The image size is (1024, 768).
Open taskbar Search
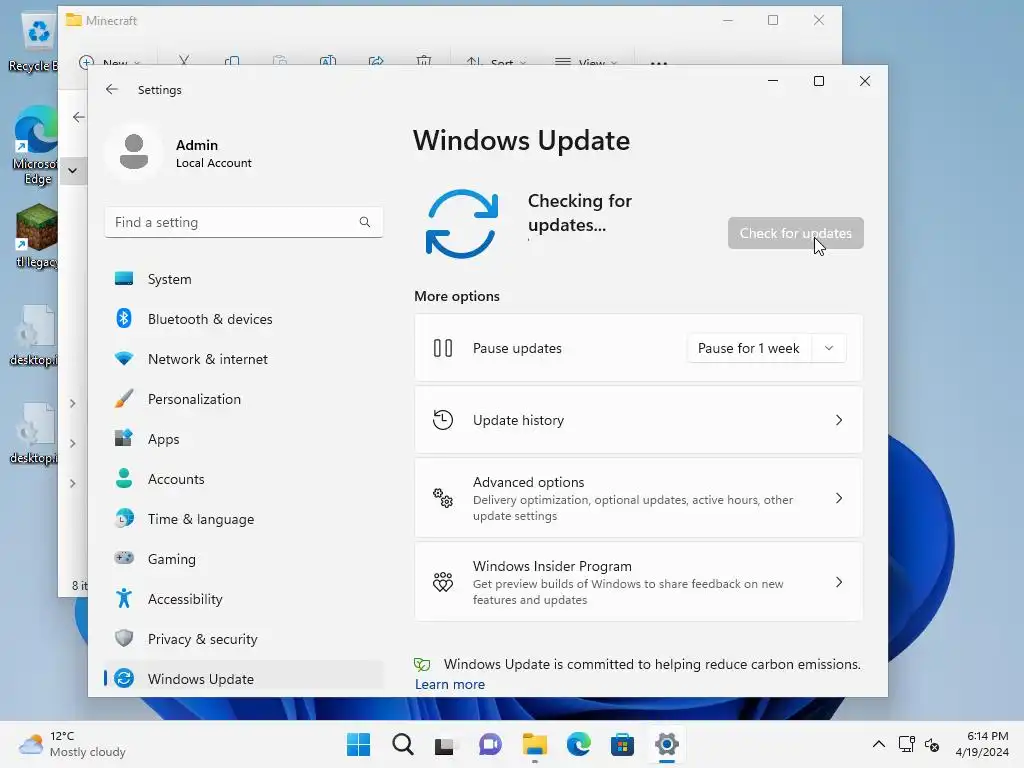(x=403, y=744)
